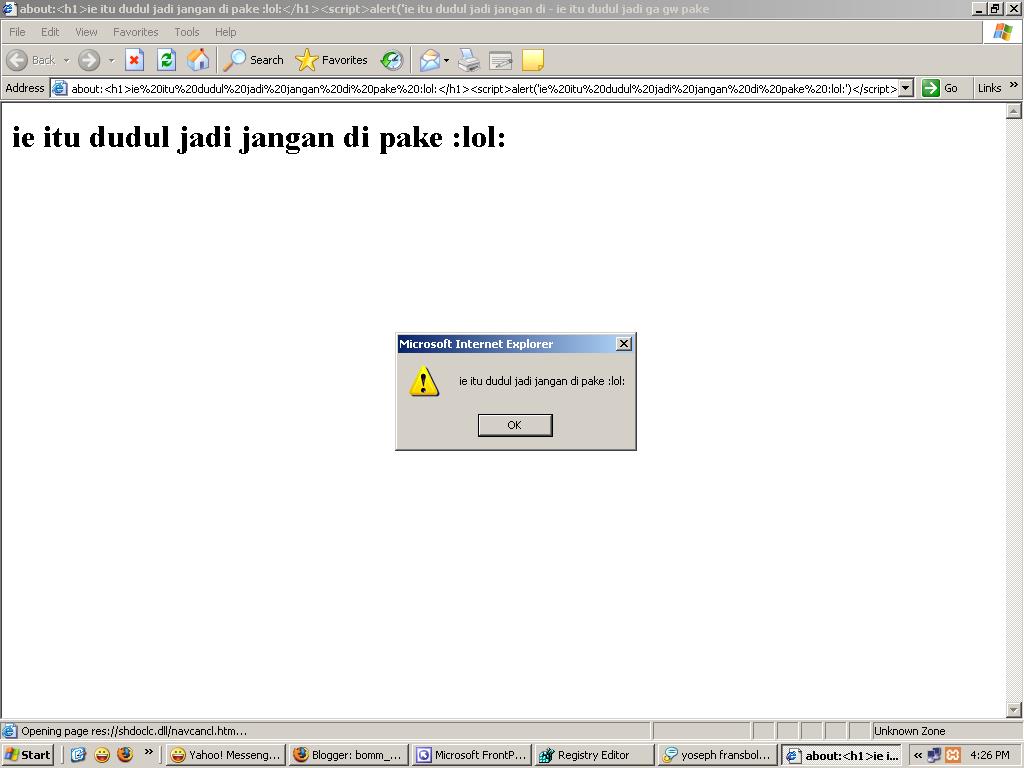Expand hidden quick launch icons chevron
Image resolution: width=1024 pixels, height=768 pixels.
(148, 752)
